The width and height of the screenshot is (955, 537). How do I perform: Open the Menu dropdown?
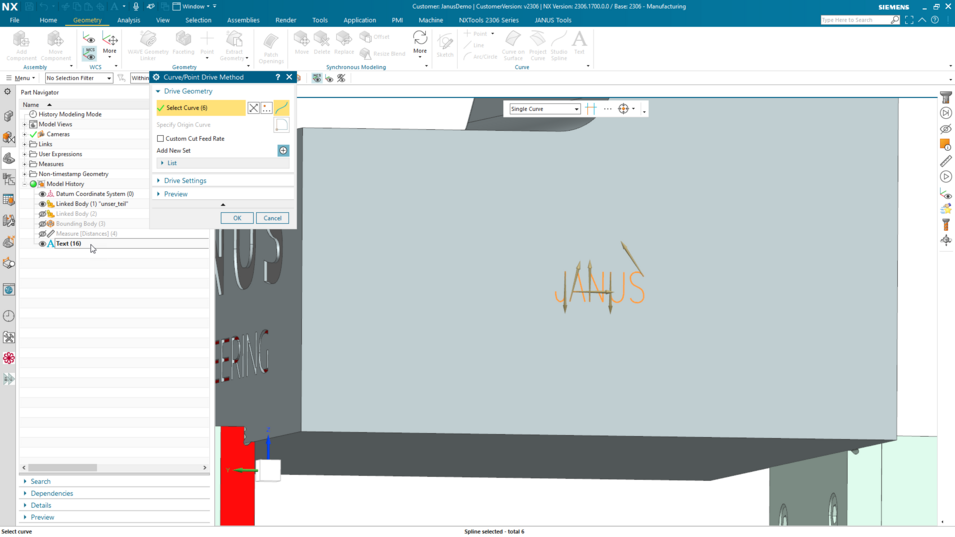21,78
